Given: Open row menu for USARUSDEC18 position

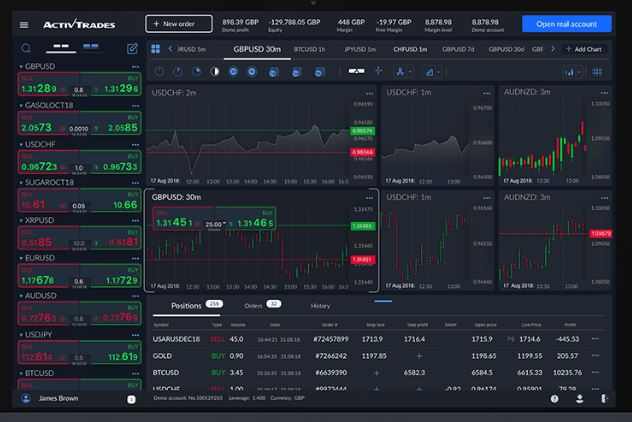Looking at the screenshot, I should pos(595,339).
